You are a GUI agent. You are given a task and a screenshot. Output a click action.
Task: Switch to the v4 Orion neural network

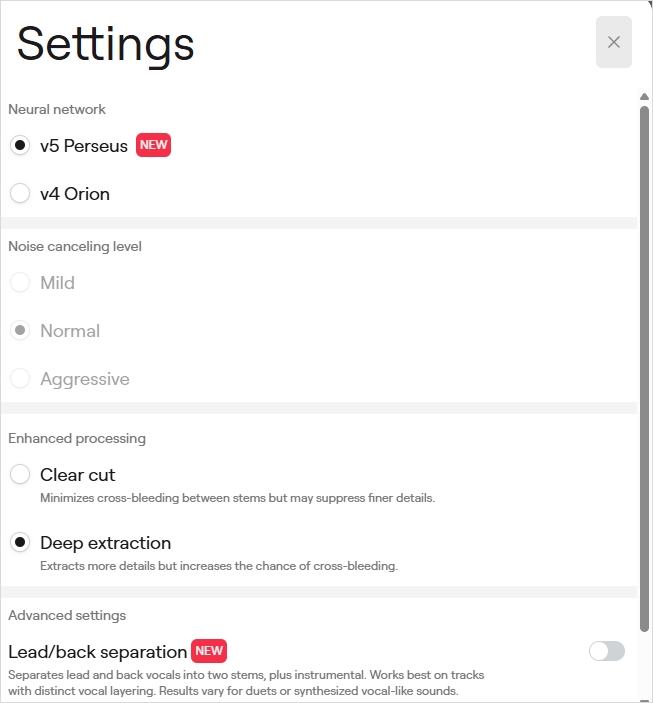(20, 194)
